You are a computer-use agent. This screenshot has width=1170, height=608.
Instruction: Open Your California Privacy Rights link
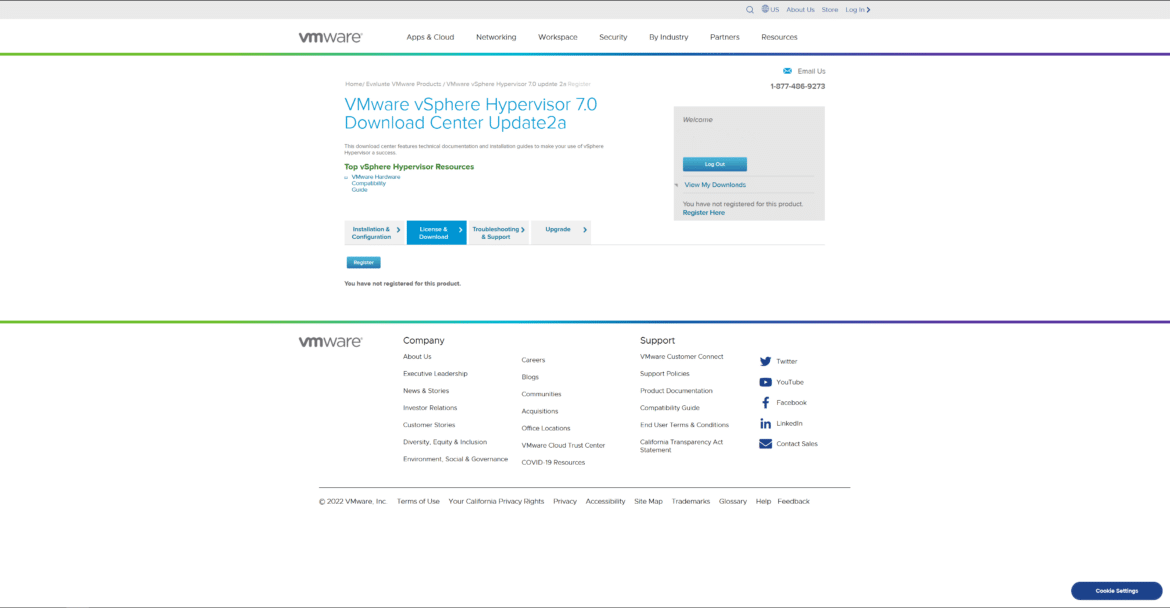coord(496,502)
